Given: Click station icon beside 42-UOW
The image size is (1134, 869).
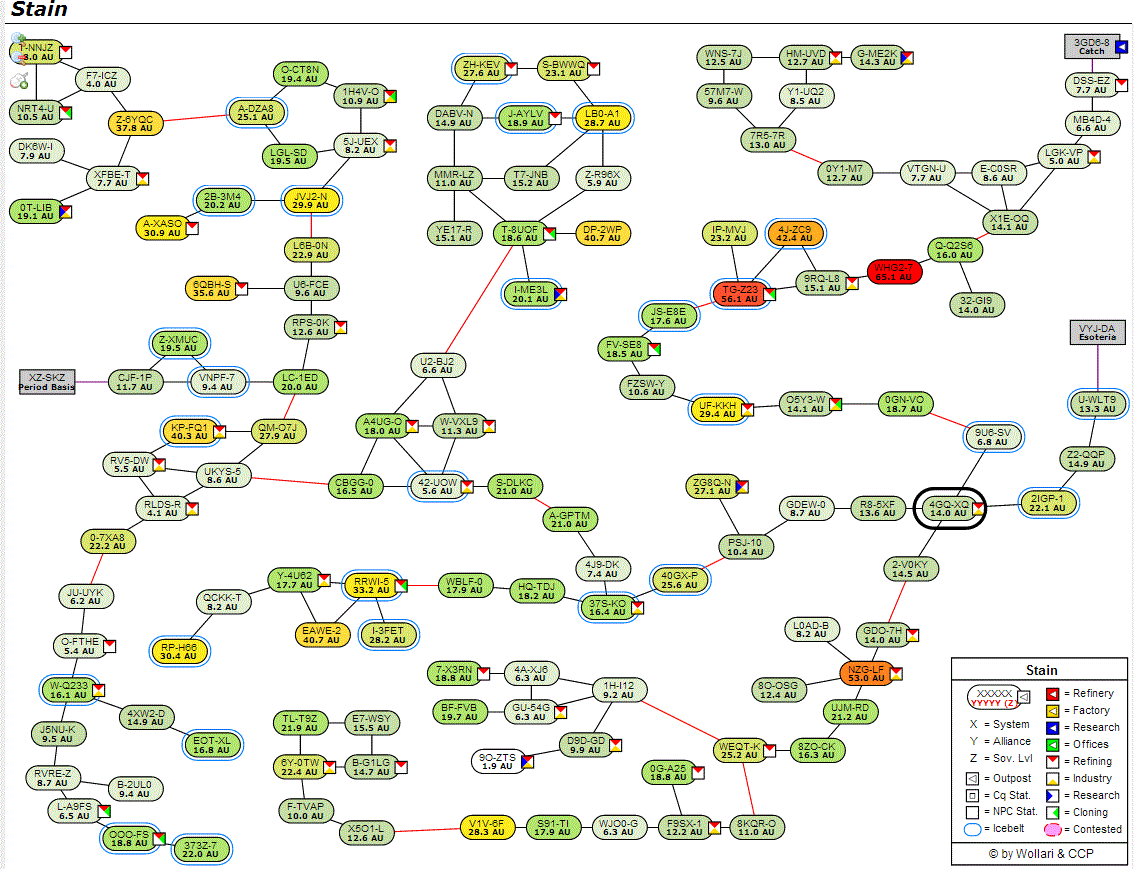Looking at the screenshot, I should point(467,487).
